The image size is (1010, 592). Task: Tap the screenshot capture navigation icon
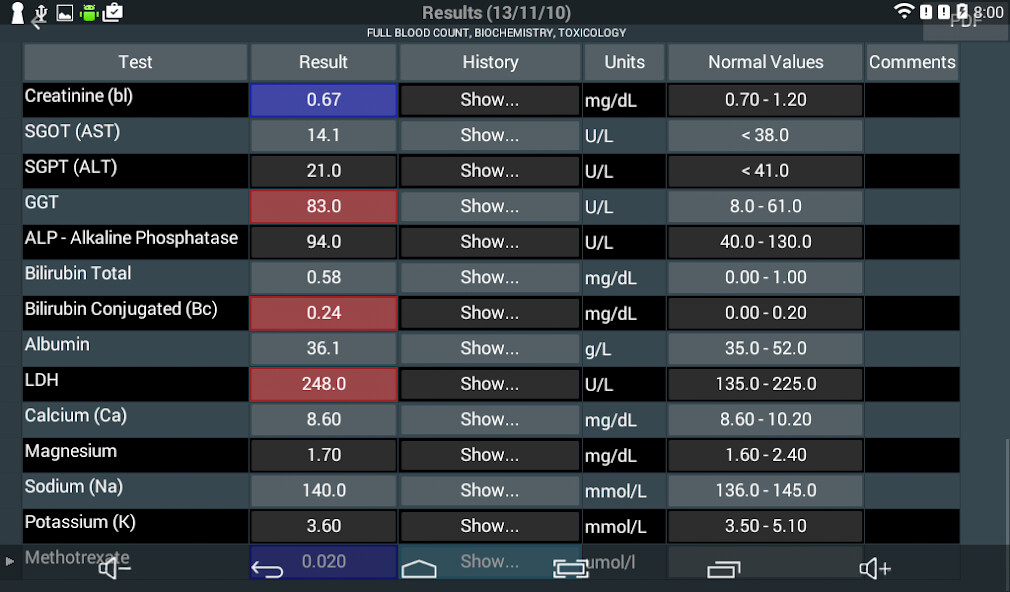[x=571, y=568]
